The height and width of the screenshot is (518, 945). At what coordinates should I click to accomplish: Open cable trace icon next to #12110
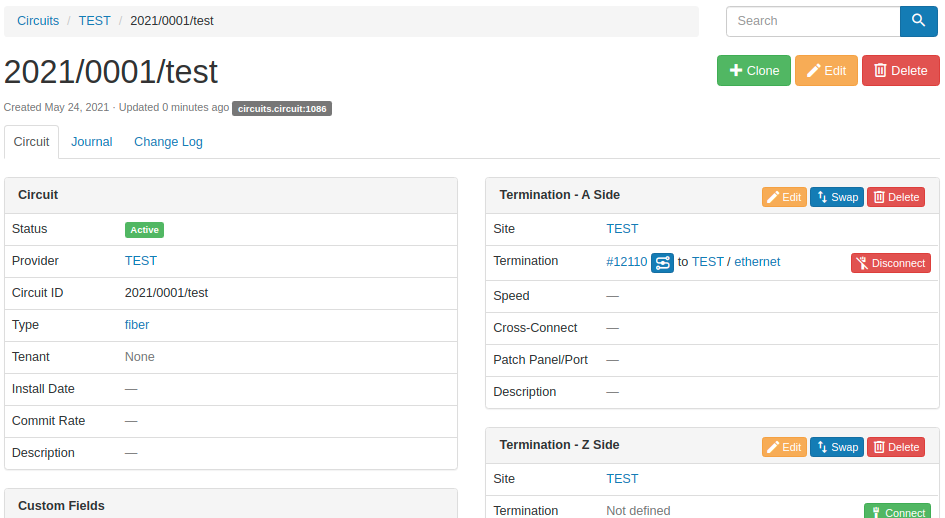coord(662,263)
